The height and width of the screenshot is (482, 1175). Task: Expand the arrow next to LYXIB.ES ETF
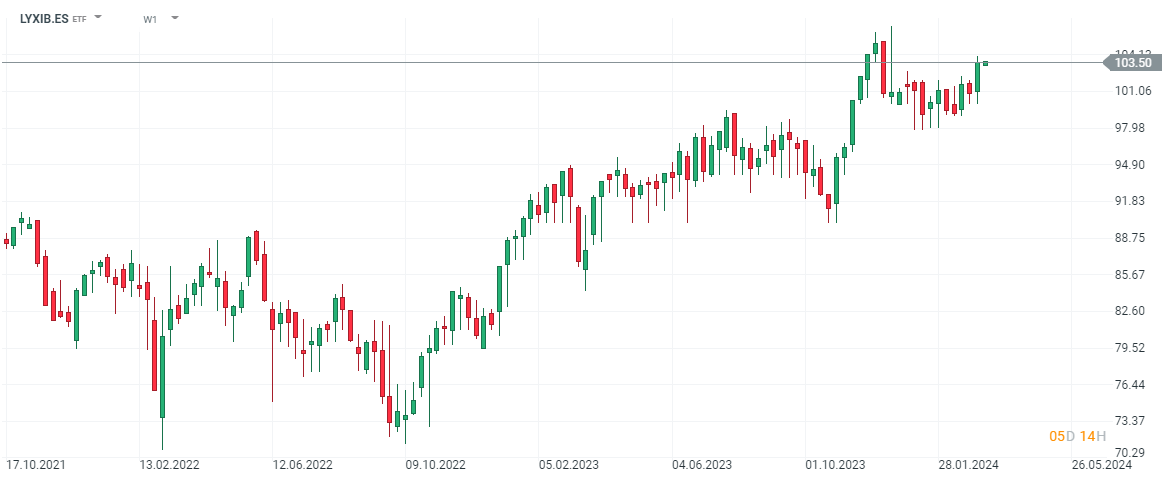(98, 18)
